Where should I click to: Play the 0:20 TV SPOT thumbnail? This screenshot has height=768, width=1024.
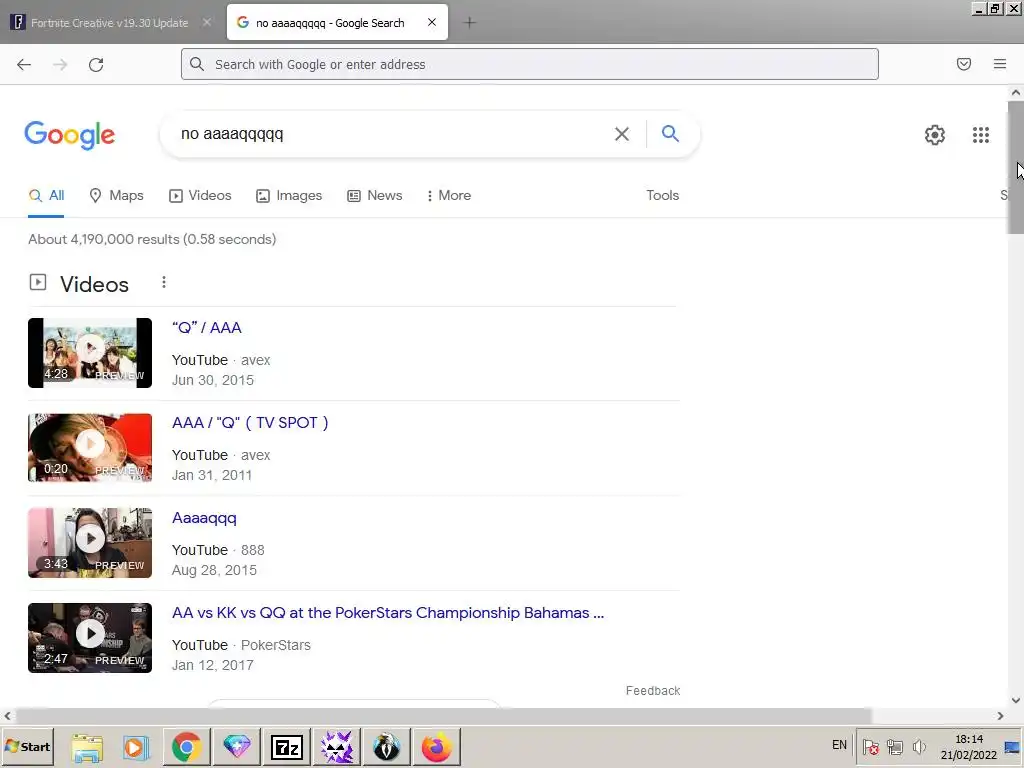[90, 447]
